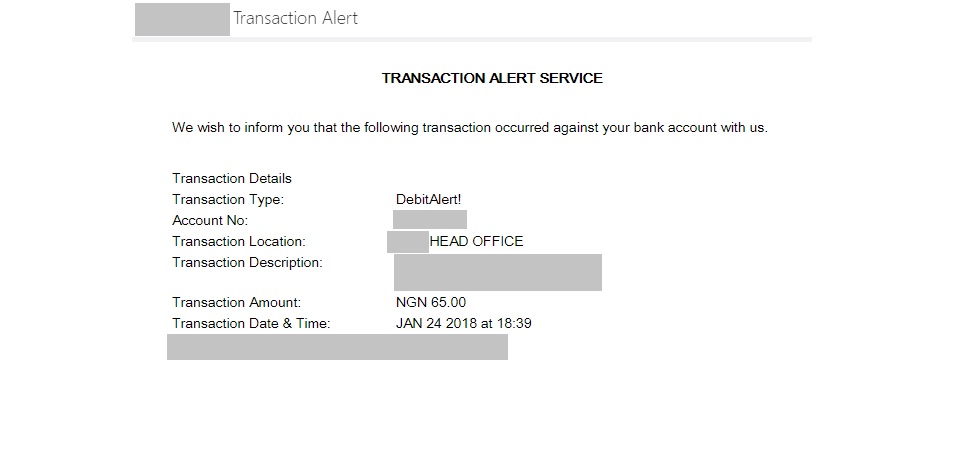The height and width of the screenshot is (450, 960).
Task: Select the Transaction Location label
Action: (x=238, y=241)
